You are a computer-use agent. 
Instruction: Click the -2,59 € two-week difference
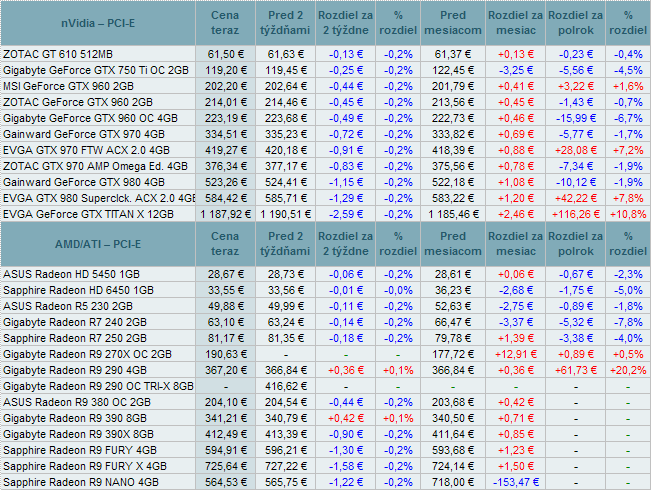coord(346,214)
